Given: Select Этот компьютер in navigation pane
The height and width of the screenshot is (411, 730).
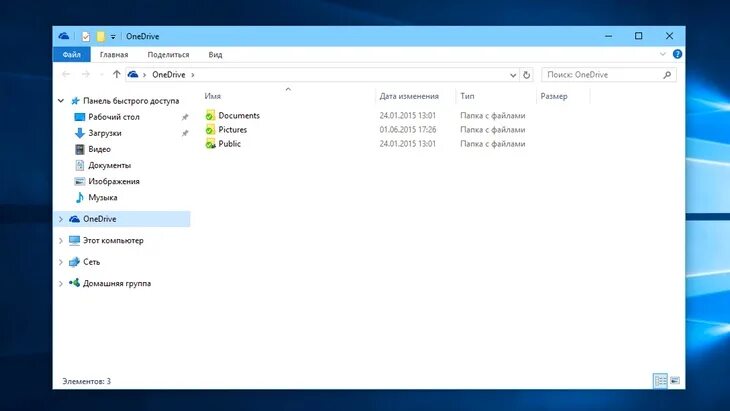Looking at the screenshot, I should pos(113,240).
